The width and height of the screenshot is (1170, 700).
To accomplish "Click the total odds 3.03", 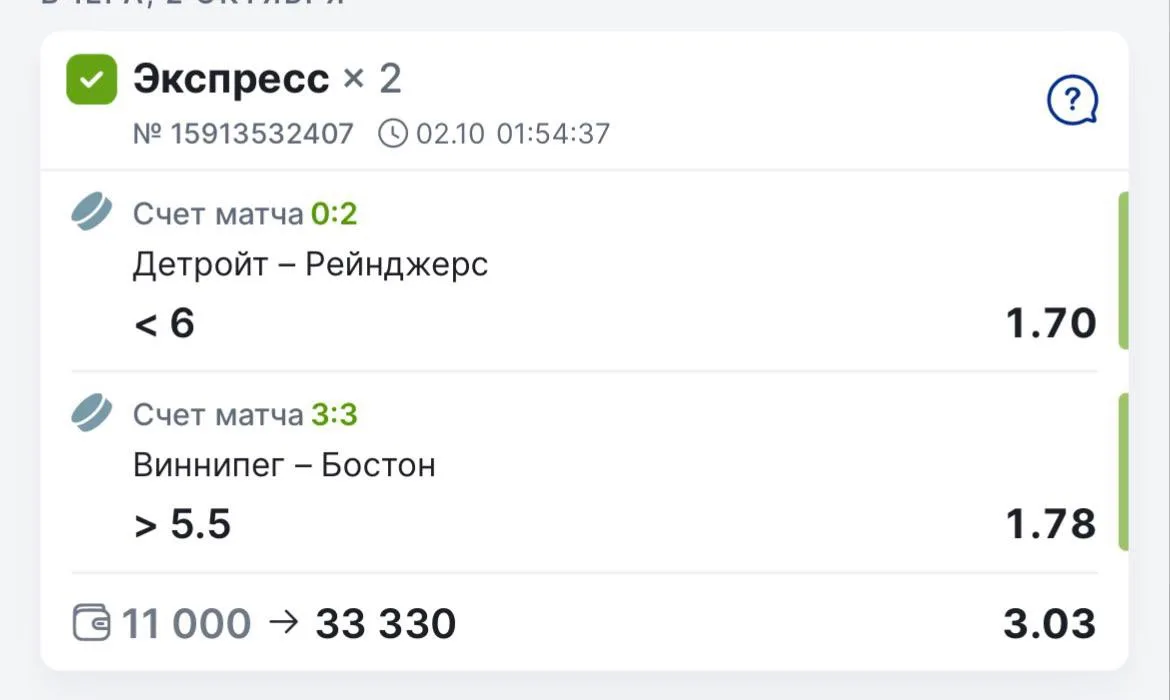I will click(x=1050, y=623).
